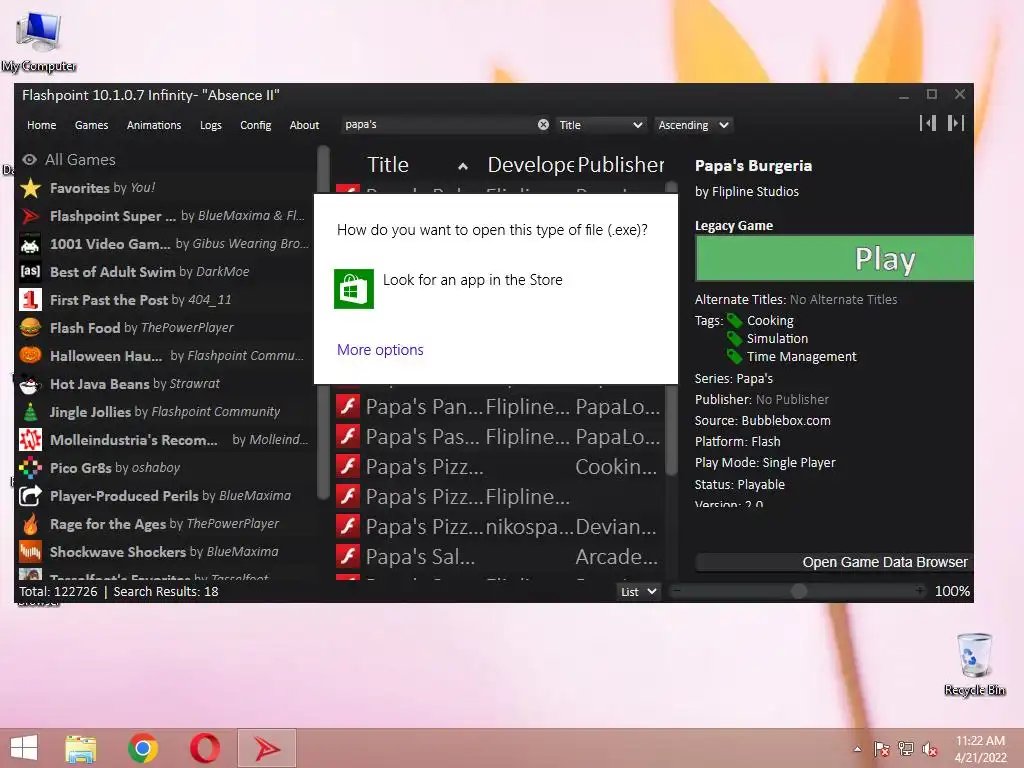
Task: Open the About tab
Action: click(x=304, y=125)
